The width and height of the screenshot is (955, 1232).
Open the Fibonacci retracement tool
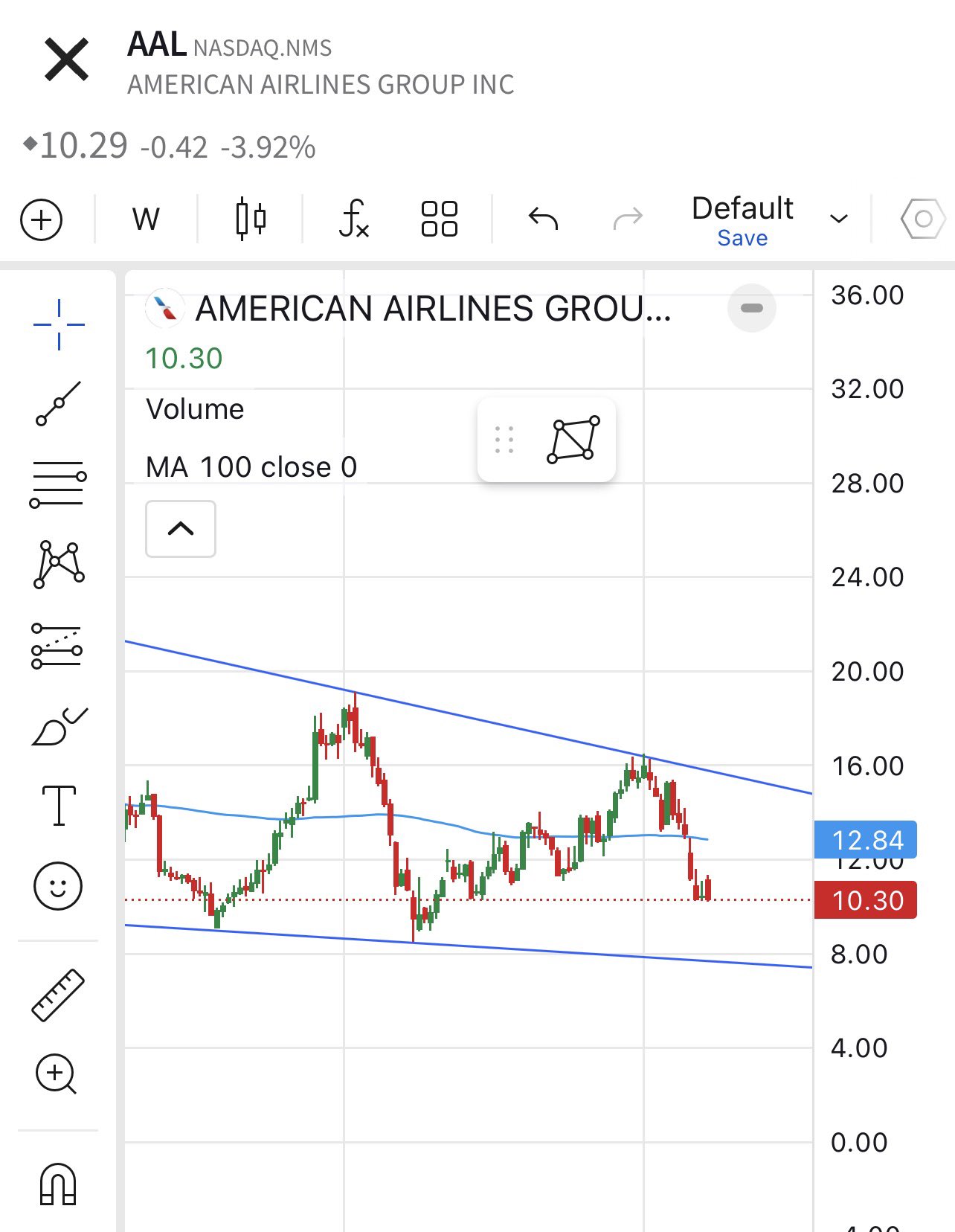tap(58, 483)
